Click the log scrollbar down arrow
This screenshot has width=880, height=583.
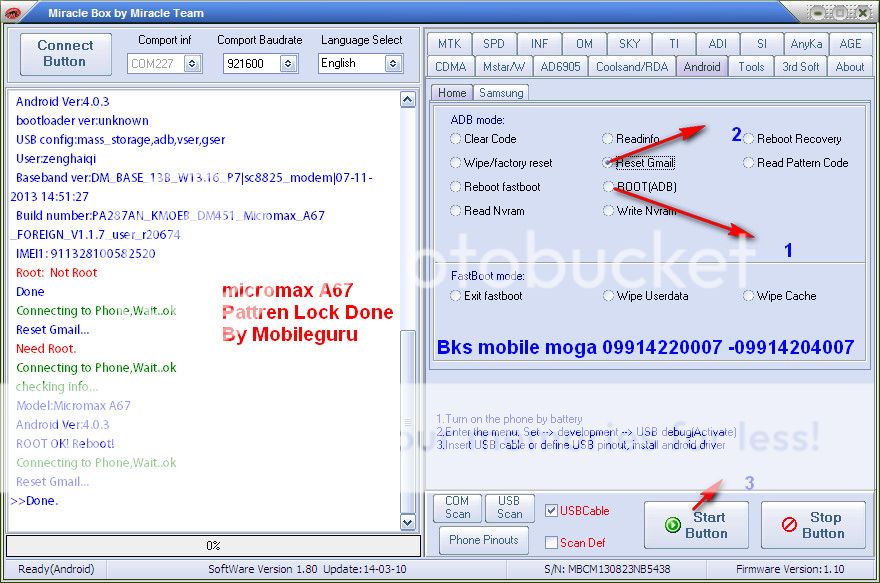point(408,522)
